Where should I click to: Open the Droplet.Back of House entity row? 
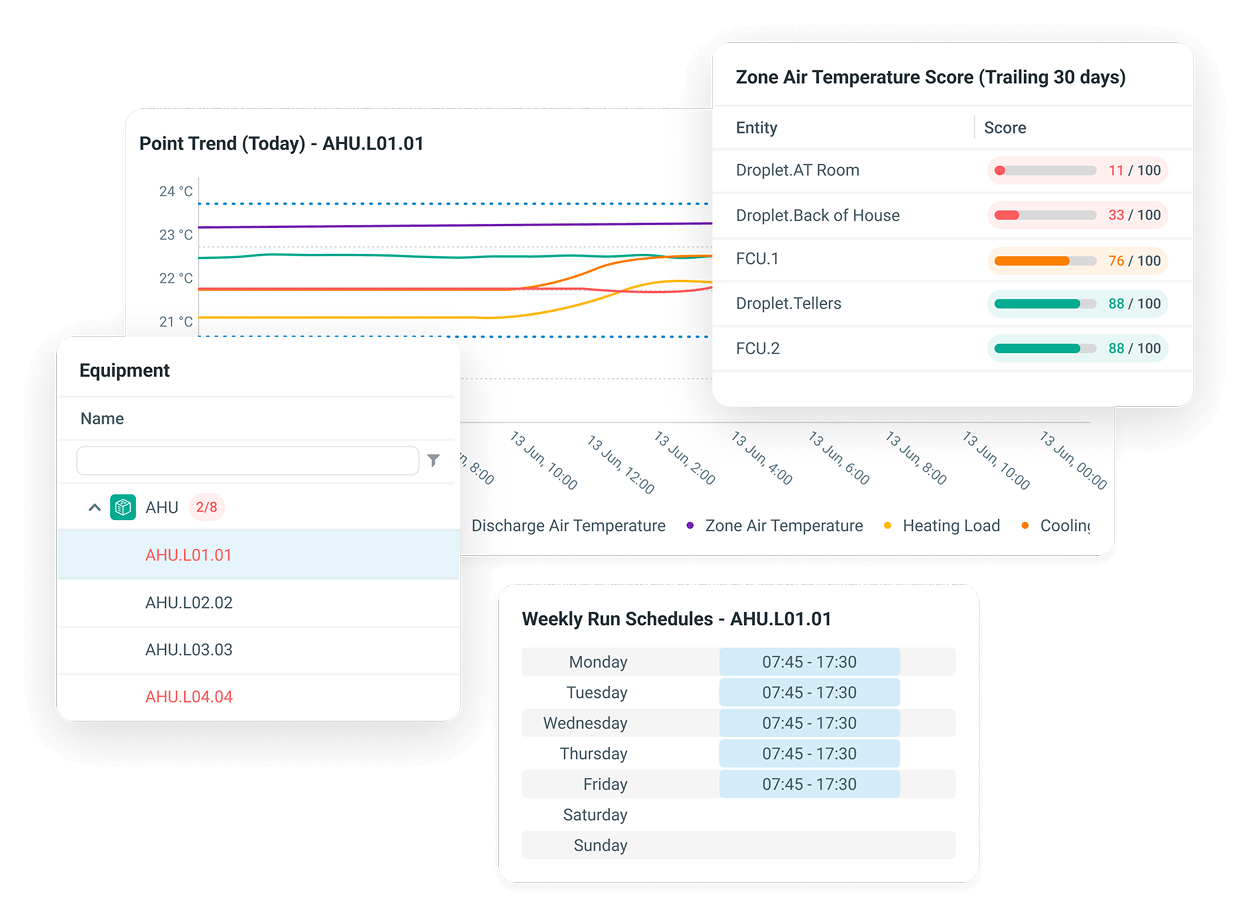click(x=953, y=215)
